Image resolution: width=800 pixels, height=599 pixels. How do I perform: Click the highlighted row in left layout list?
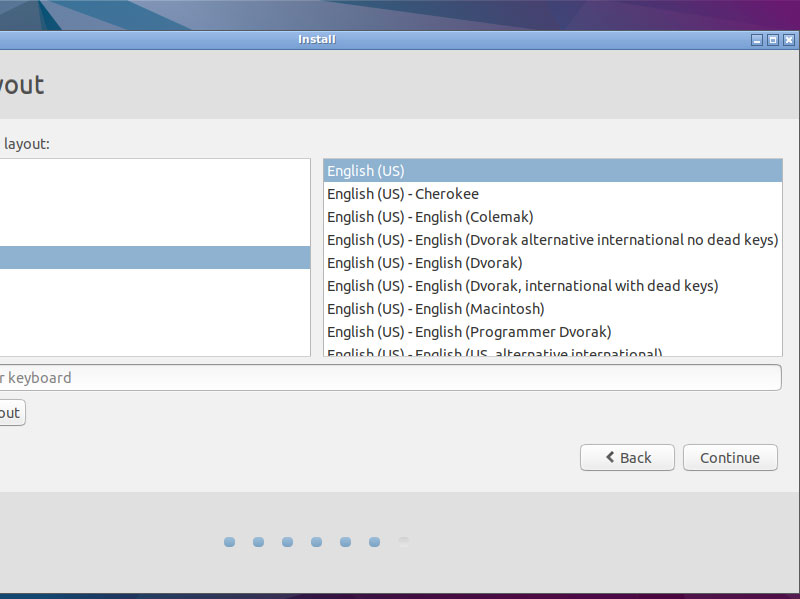155,258
